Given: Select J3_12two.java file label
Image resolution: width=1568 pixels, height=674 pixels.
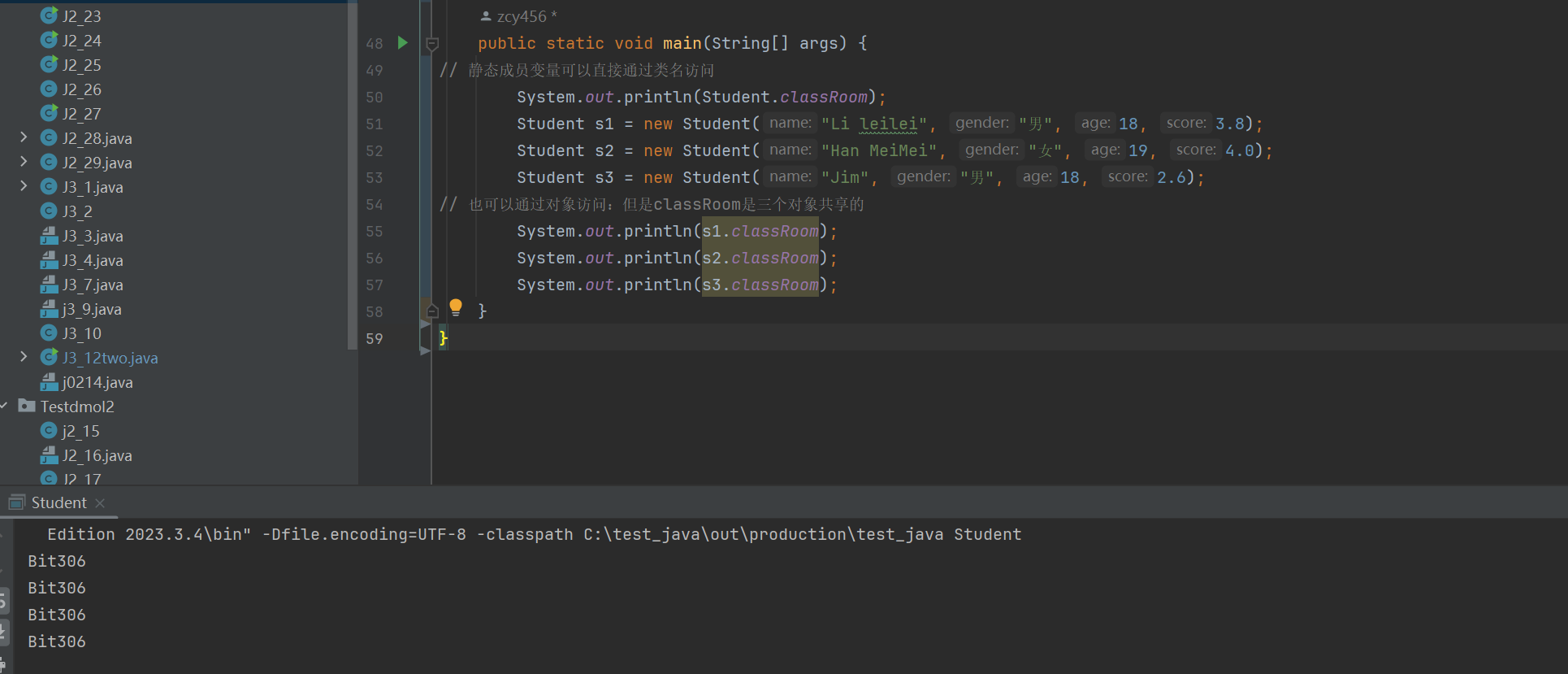Looking at the screenshot, I should [110, 358].
